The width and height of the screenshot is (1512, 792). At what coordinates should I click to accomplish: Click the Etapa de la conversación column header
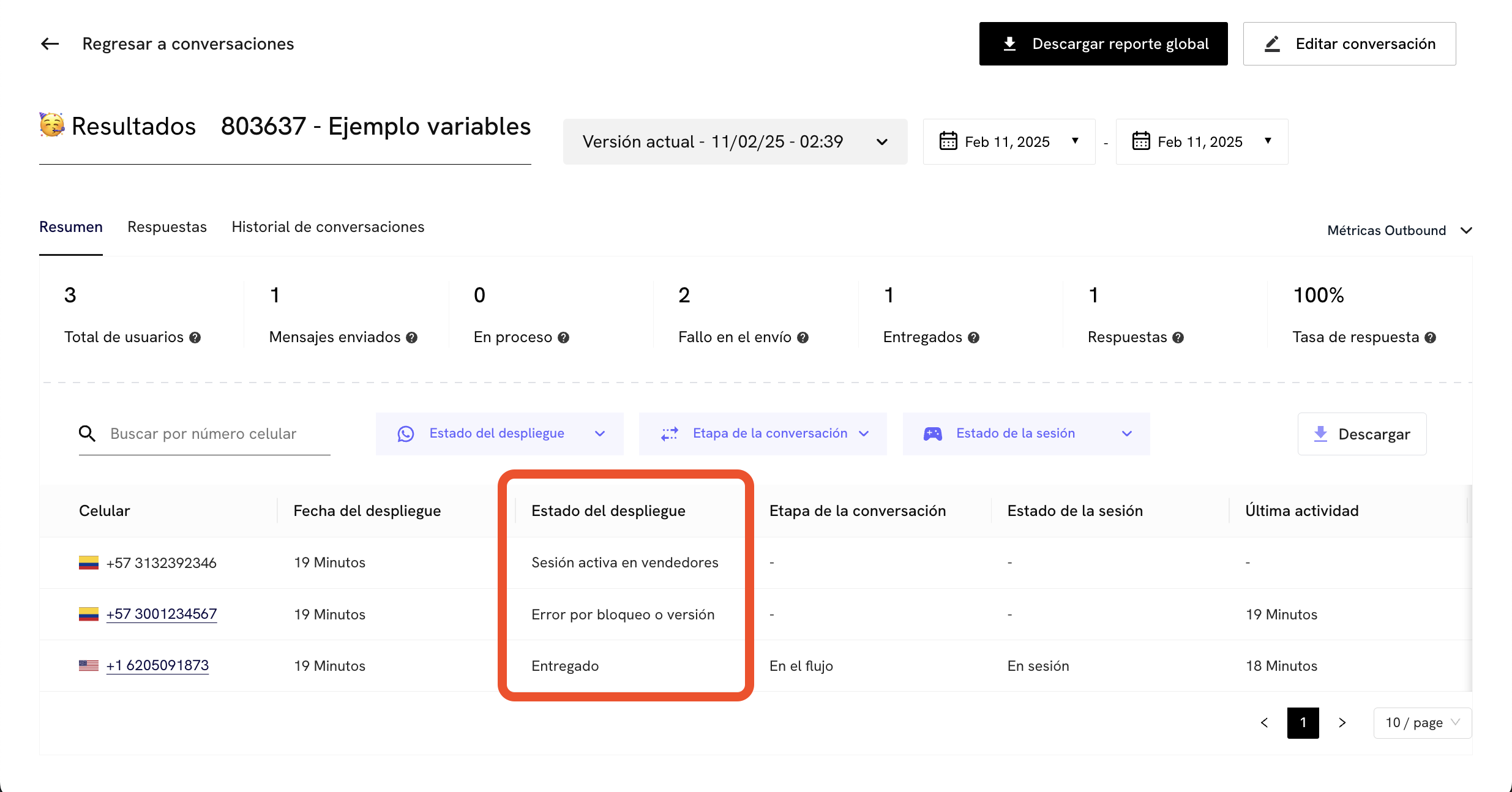click(858, 511)
